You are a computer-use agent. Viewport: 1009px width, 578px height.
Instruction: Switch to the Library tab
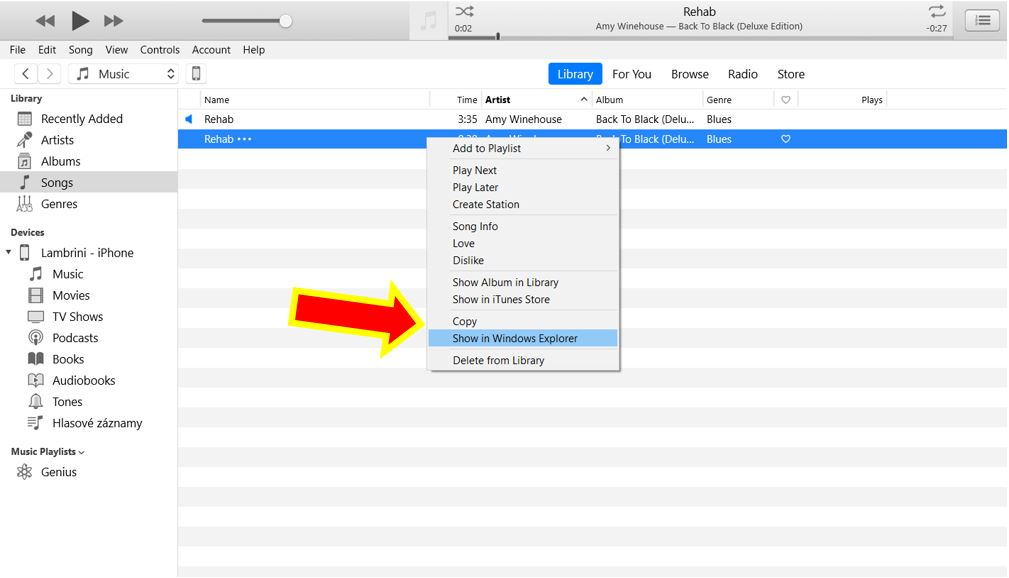(x=575, y=74)
